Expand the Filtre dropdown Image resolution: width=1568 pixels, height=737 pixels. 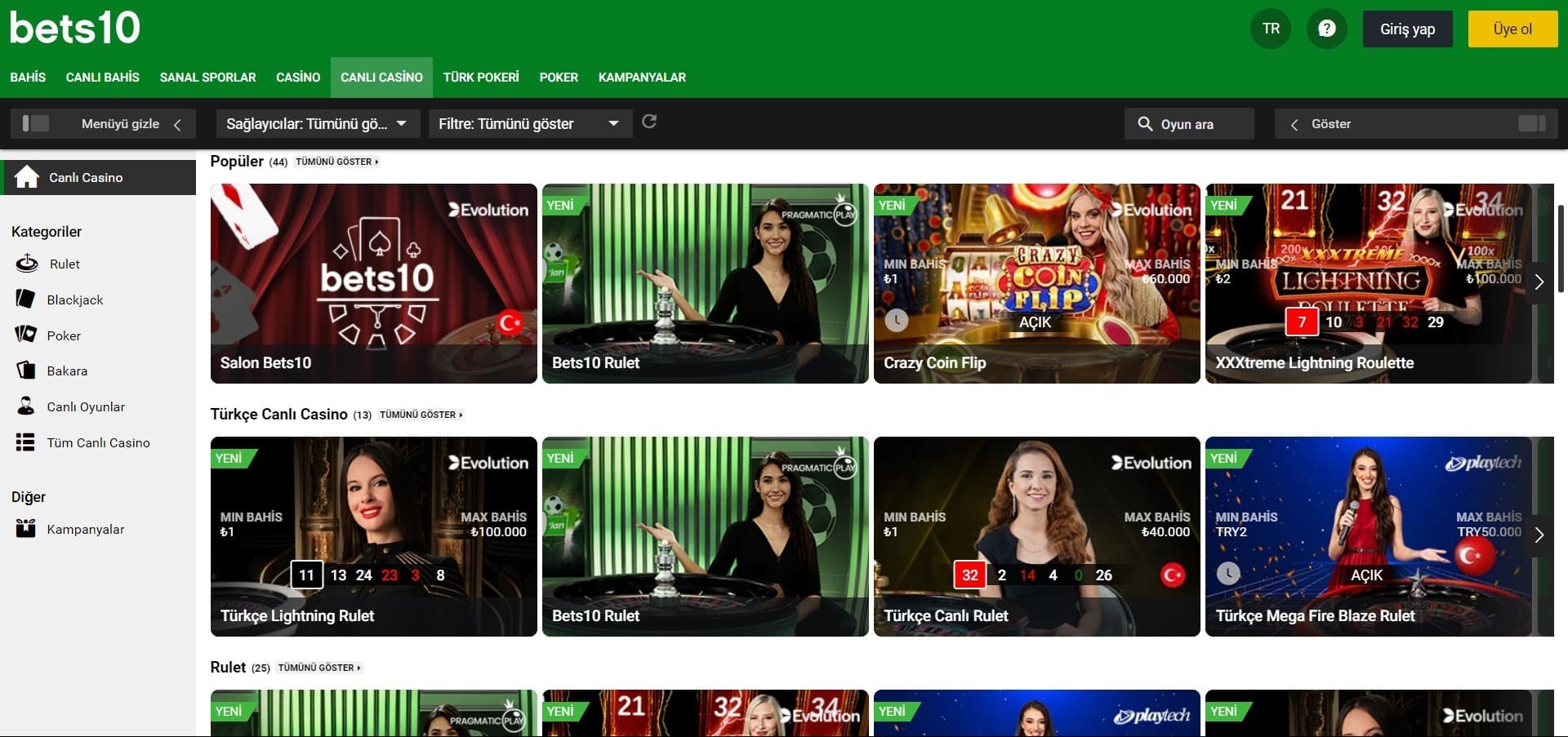(x=529, y=123)
